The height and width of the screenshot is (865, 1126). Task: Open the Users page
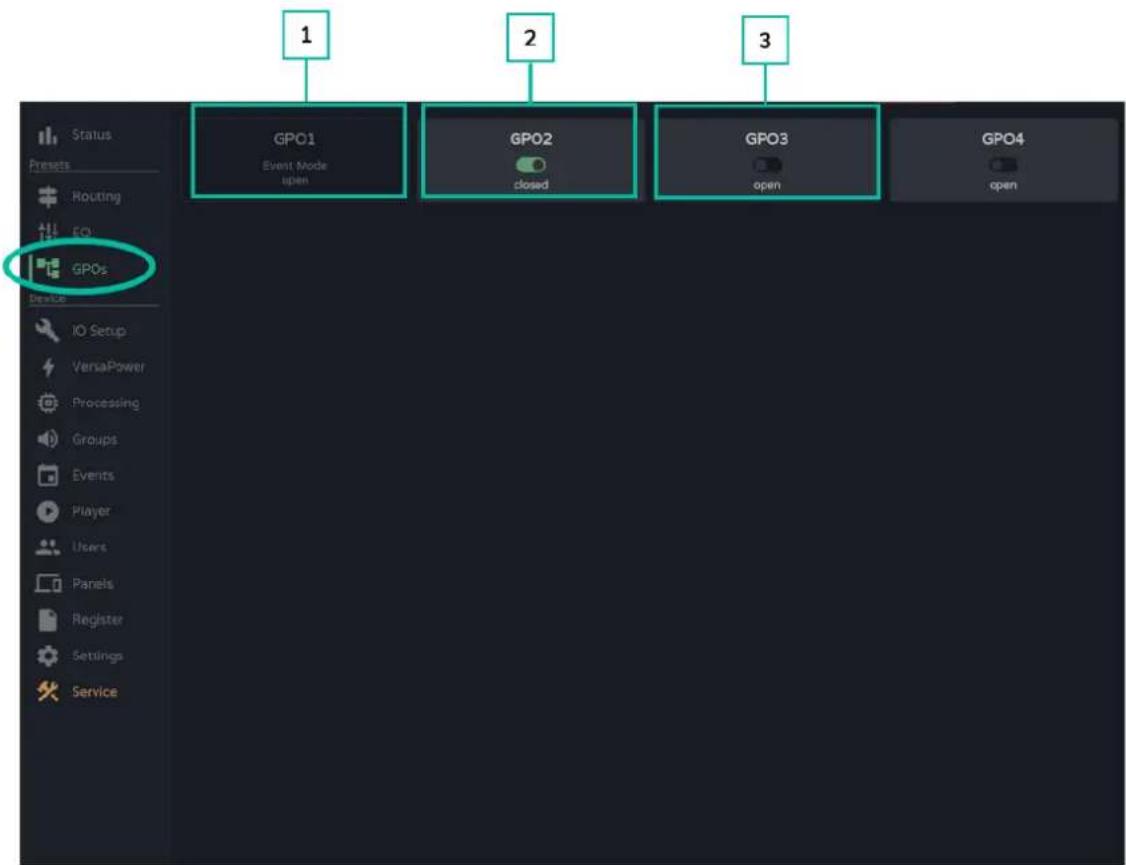point(89,547)
